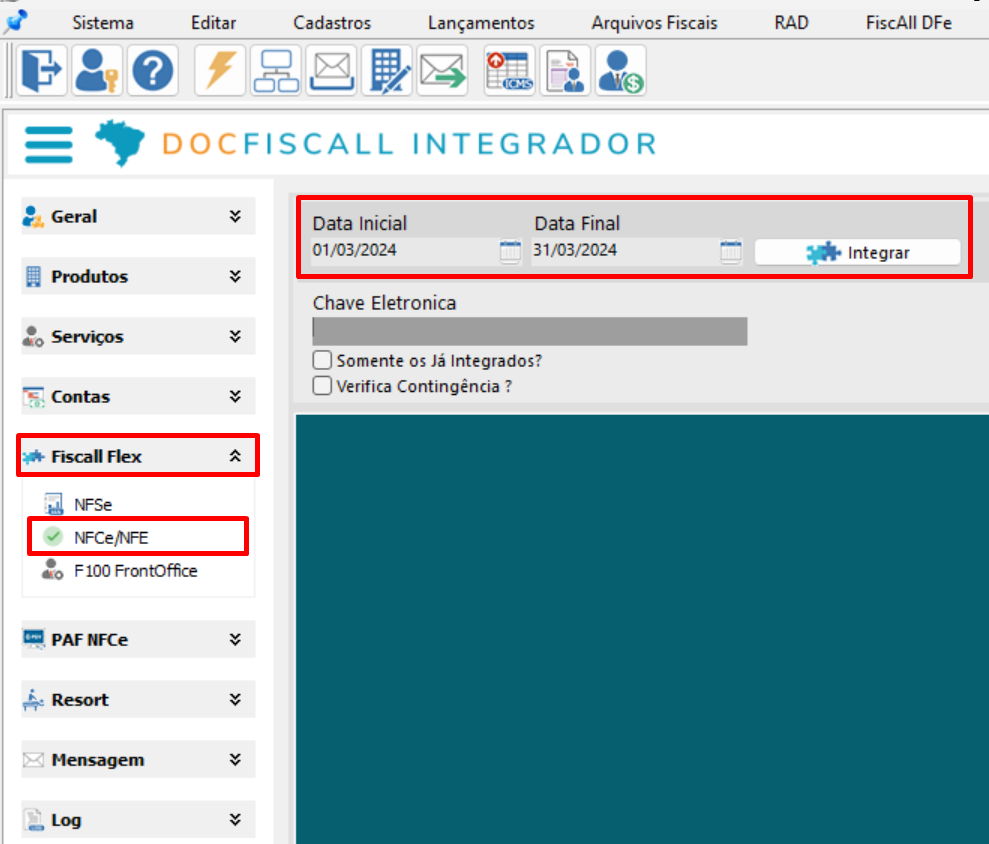Open the organization chart toolbar icon
Screen dimensions: 989x844
tap(276, 70)
